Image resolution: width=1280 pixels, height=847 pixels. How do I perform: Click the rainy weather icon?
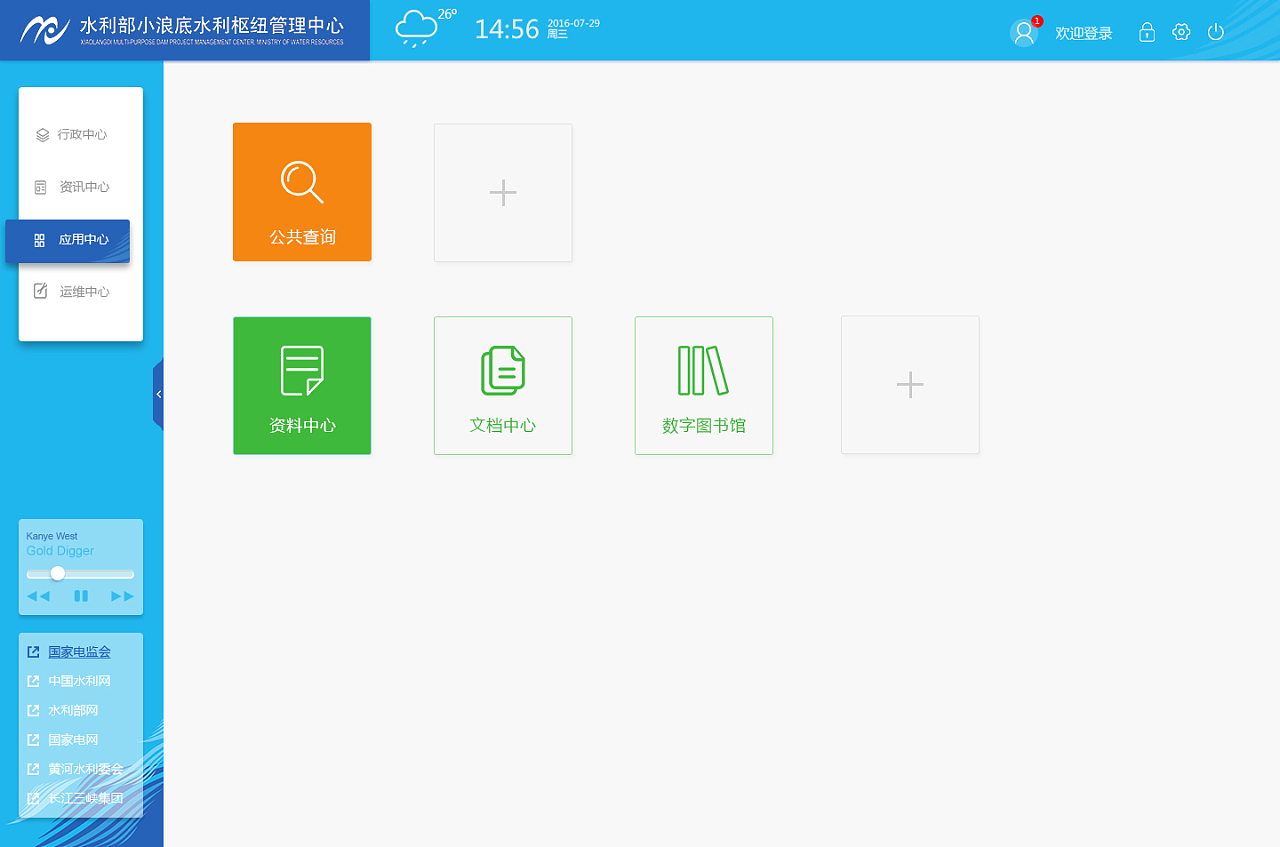click(416, 30)
